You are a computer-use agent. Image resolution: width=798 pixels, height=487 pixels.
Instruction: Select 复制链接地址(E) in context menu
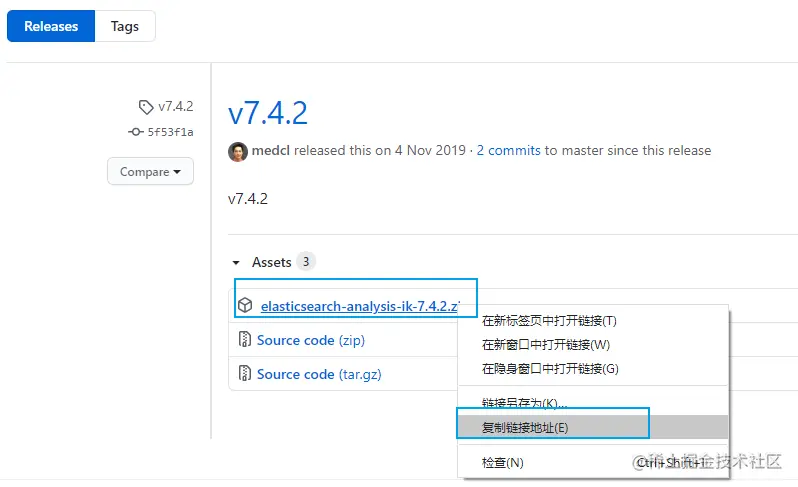(x=593, y=427)
